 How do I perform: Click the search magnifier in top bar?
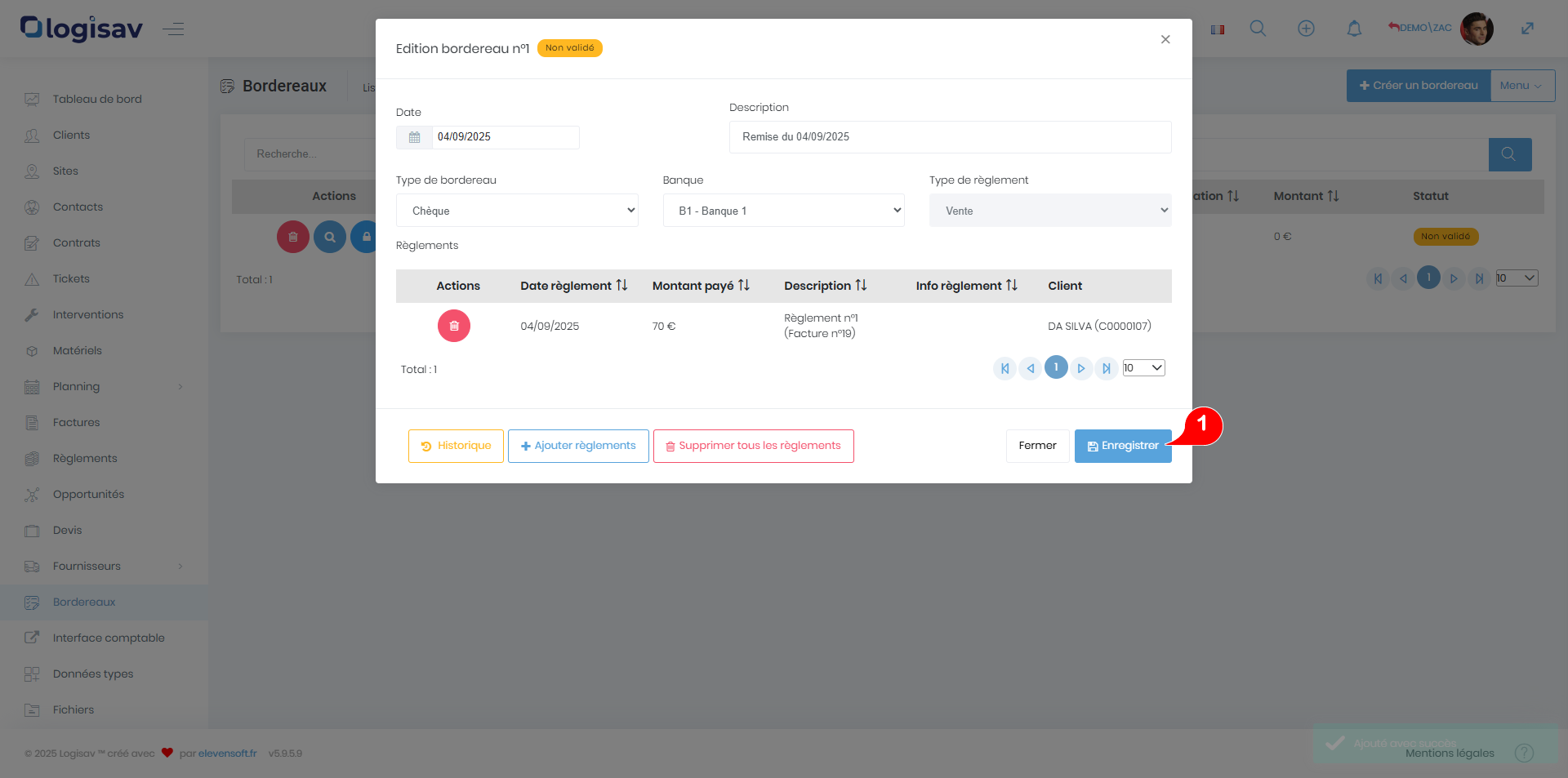pos(1258,29)
